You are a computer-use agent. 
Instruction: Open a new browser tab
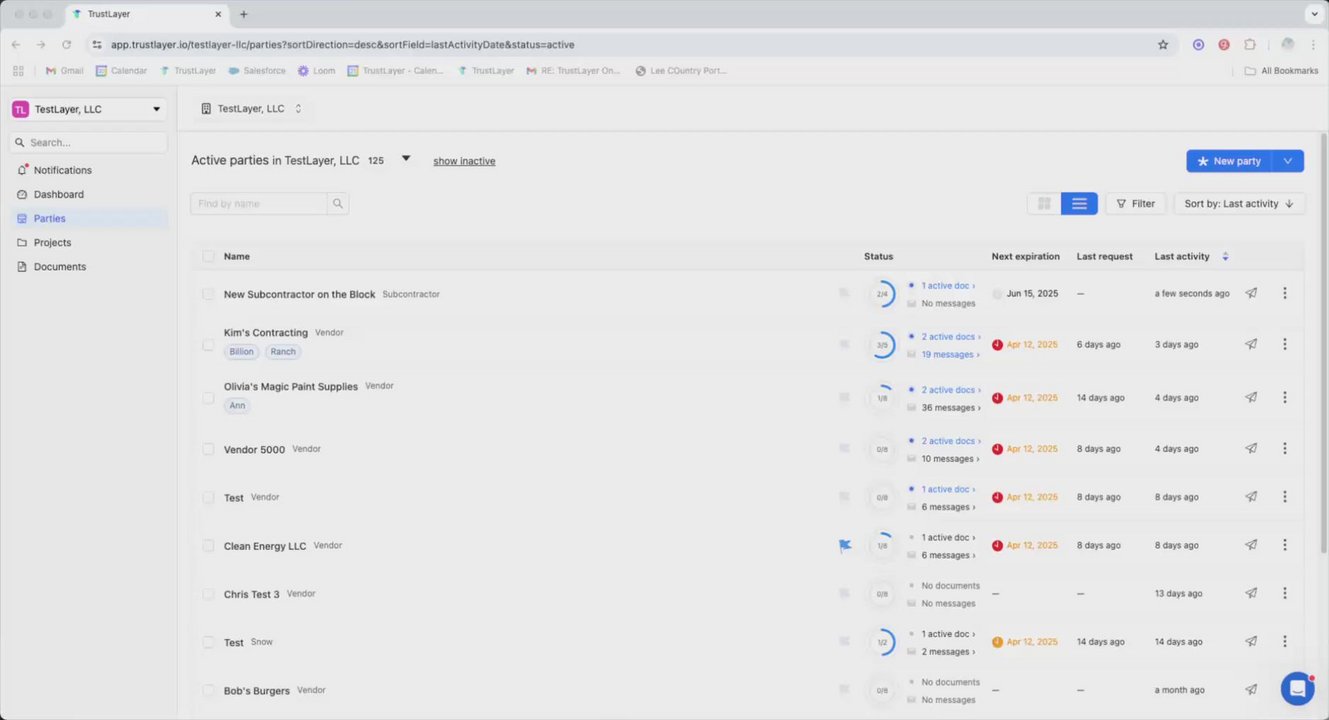pyautogui.click(x=243, y=14)
